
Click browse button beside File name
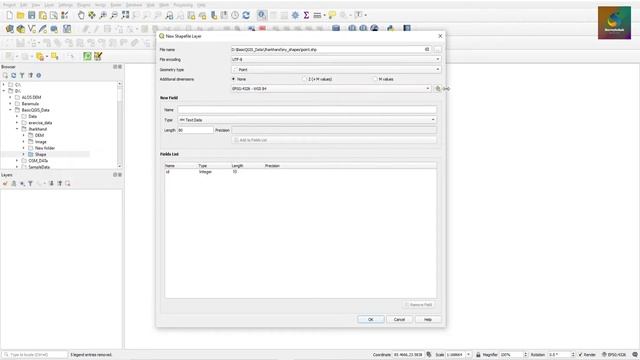438,49
